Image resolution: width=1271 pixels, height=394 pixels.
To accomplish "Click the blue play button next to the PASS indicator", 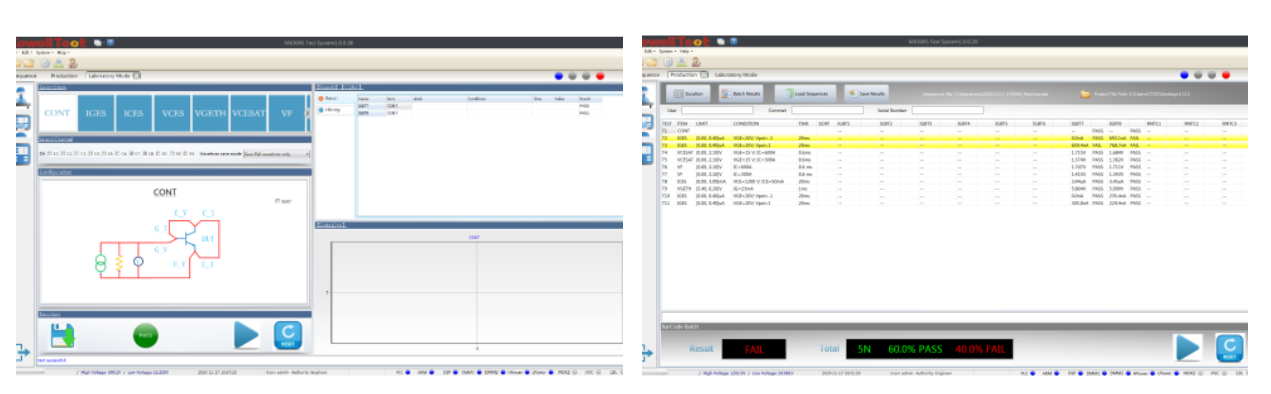I will click(x=247, y=335).
